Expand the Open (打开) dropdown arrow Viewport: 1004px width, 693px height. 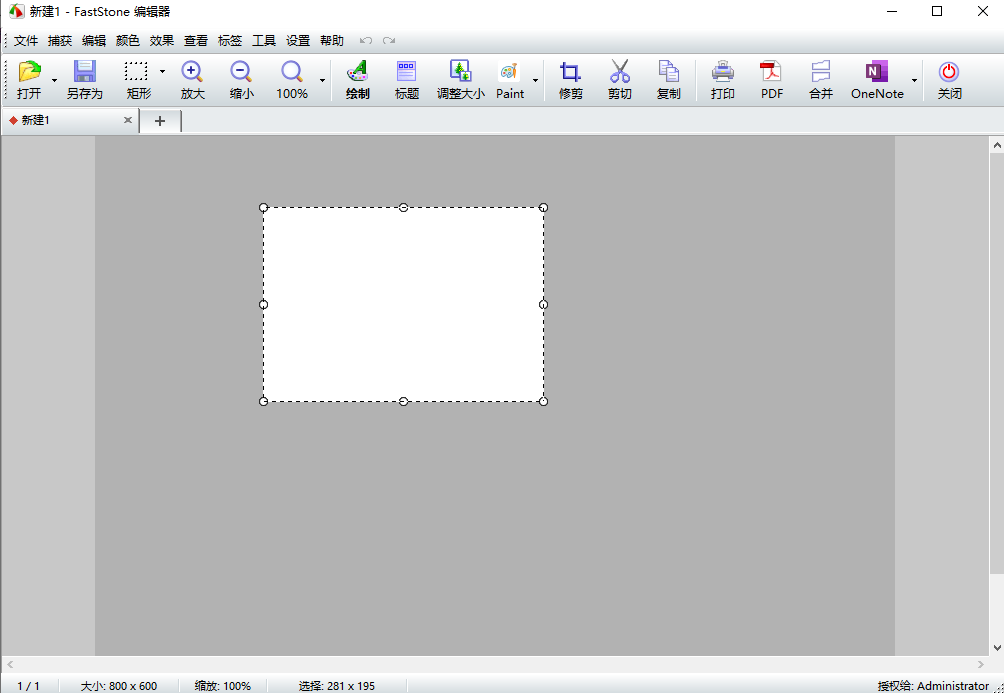(x=54, y=80)
